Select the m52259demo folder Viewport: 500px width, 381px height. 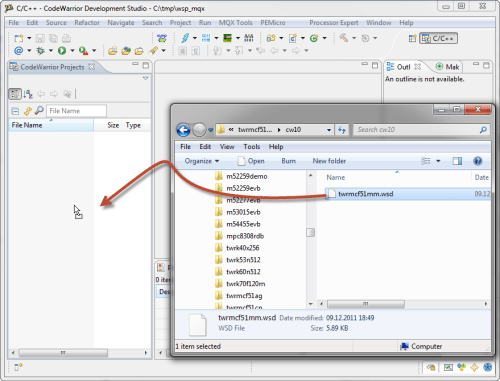pyautogui.click(x=247, y=176)
